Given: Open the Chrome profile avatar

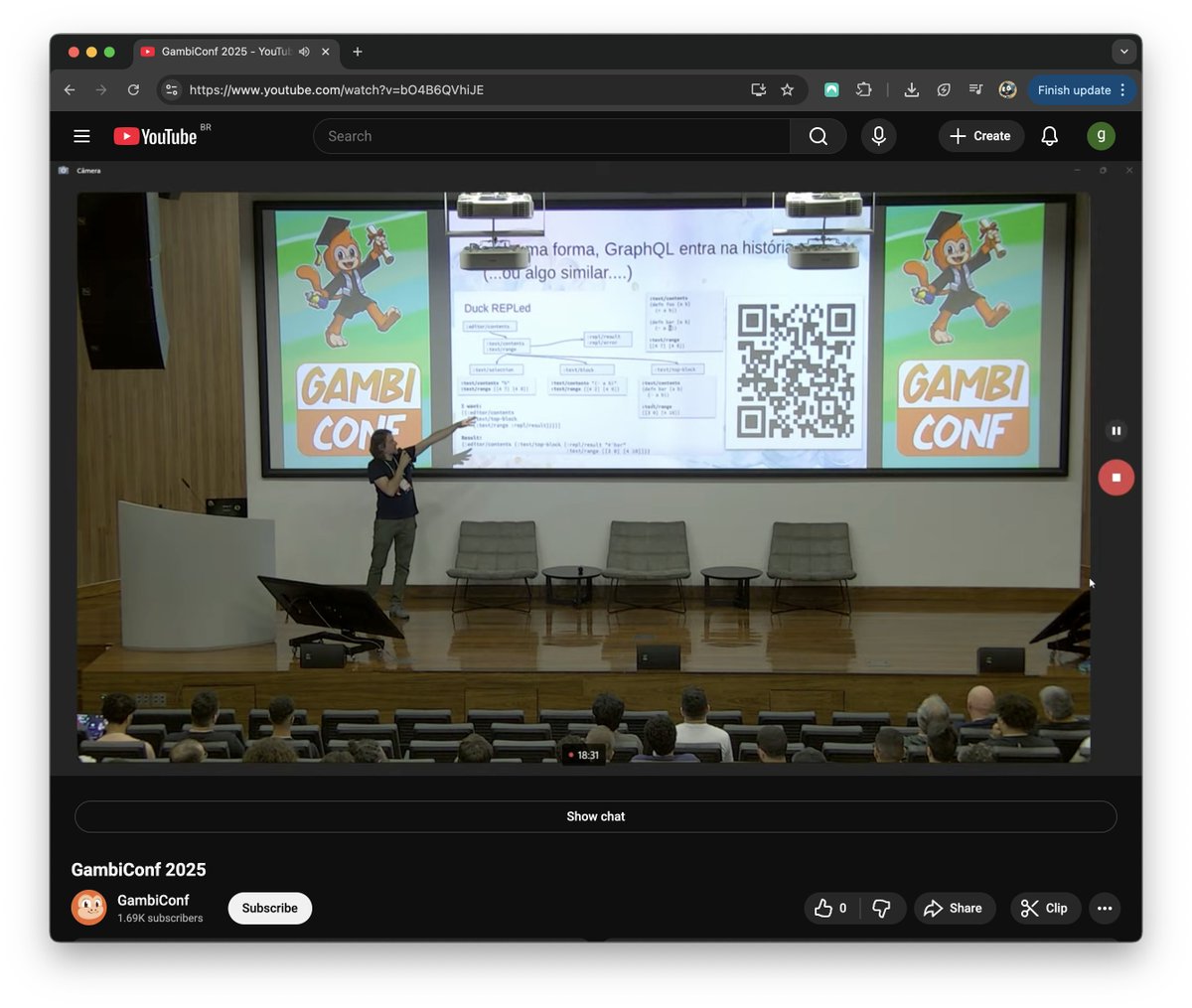Looking at the screenshot, I should click(x=1007, y=89).
